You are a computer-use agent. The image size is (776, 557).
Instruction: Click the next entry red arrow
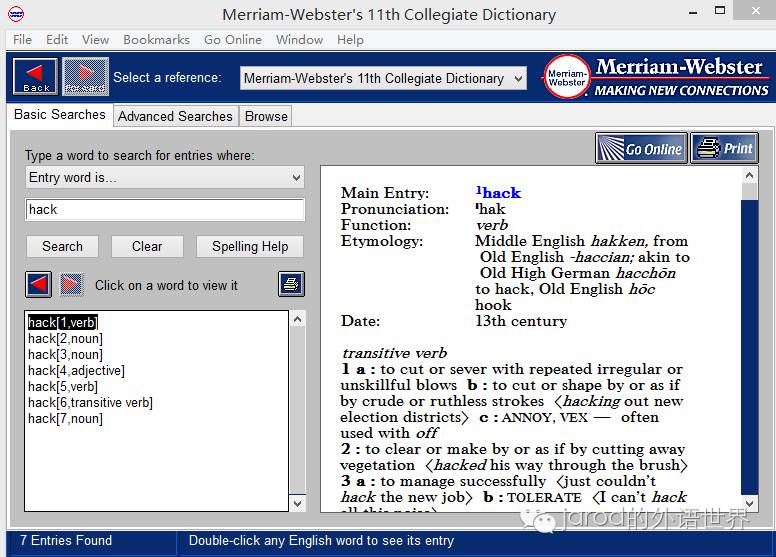[x=71, y=285]
